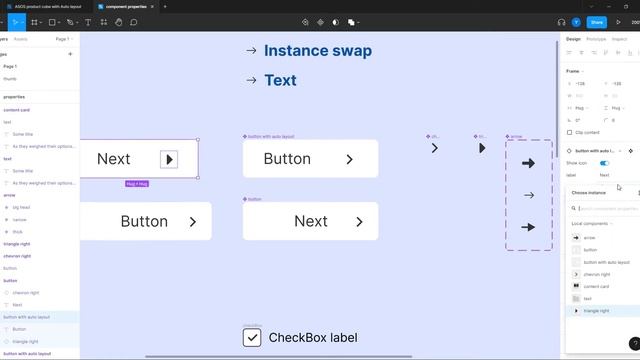Click the triangle icon in Next button
640x360 pixels.
click(x=169, y=159)
